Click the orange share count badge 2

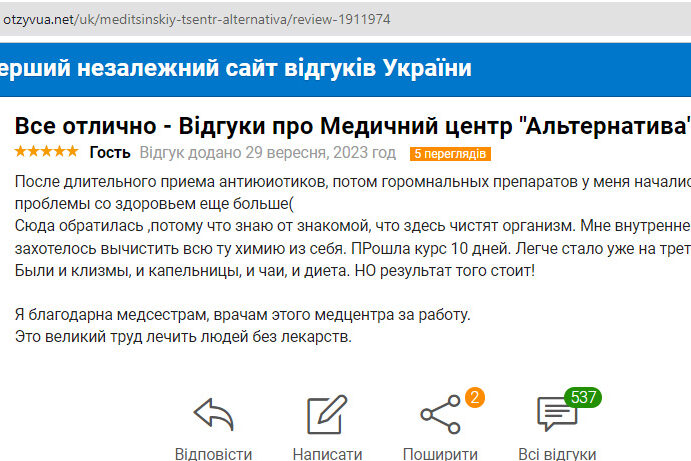pyautogui.click(x=474, y=397)
